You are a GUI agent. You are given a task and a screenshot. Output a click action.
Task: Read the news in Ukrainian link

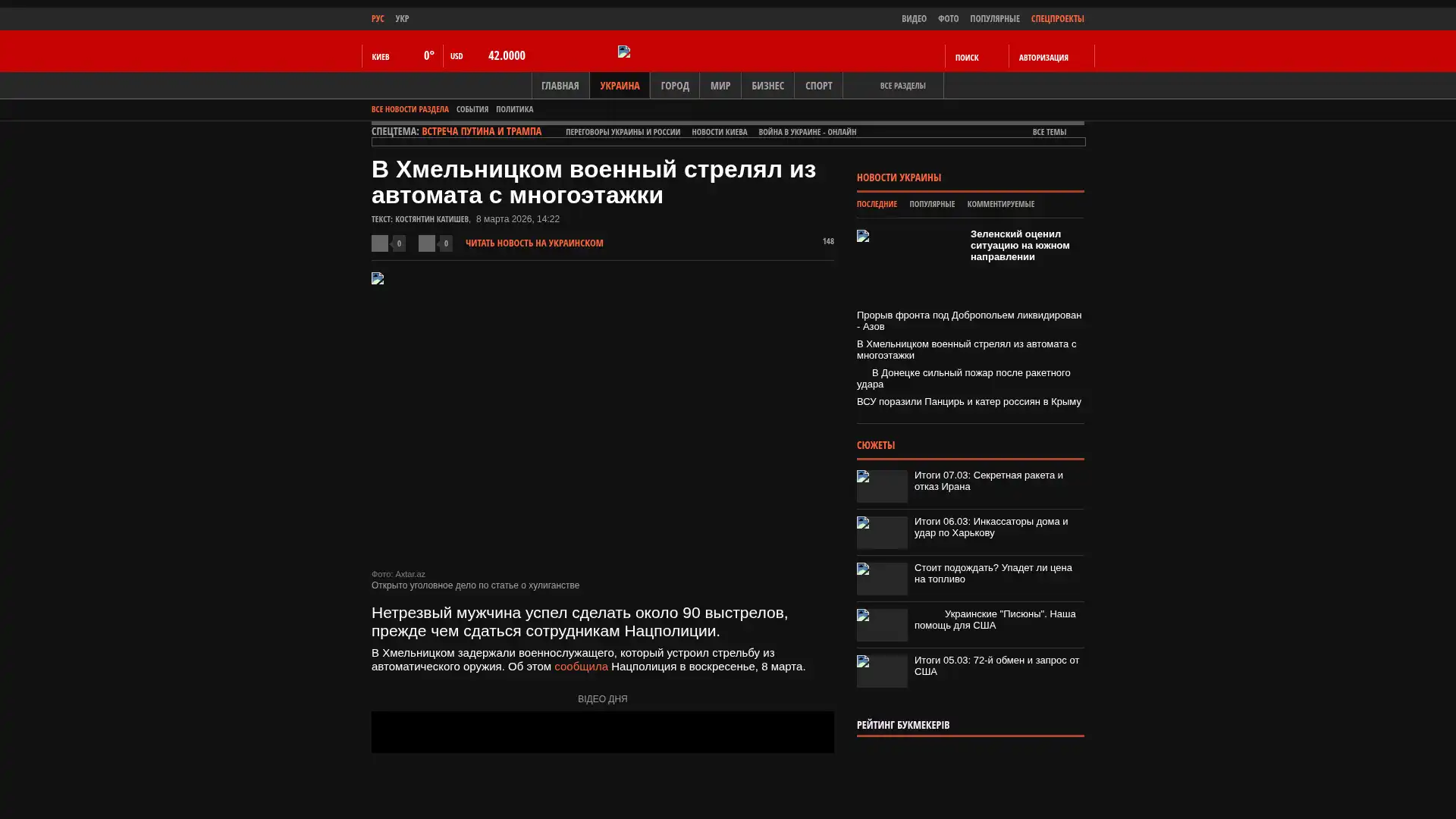(x=534, y=243)
